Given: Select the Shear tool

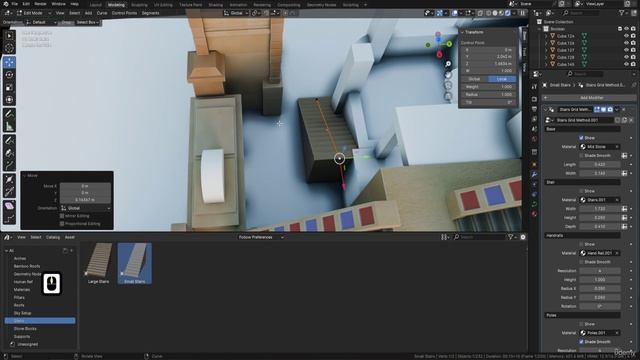Looking at the screenshot, I should pyautogui.click(x=9, y=206).
